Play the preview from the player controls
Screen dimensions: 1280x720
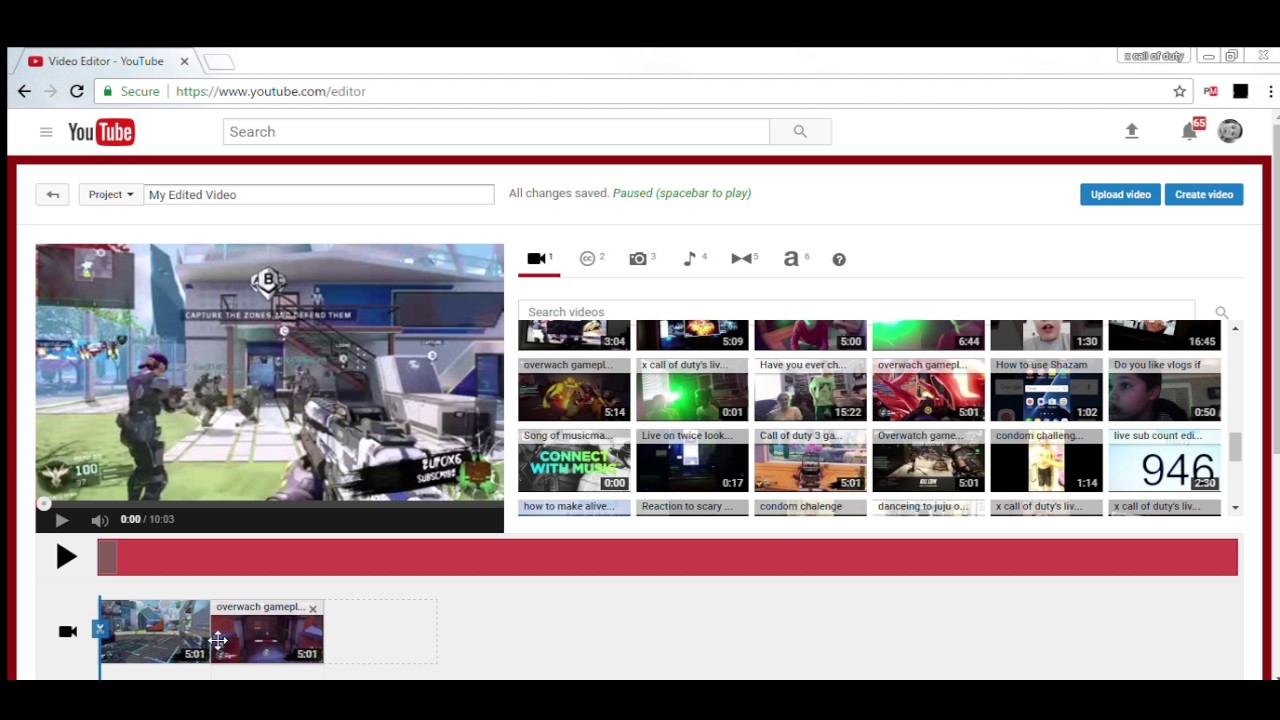click(61, 520)
